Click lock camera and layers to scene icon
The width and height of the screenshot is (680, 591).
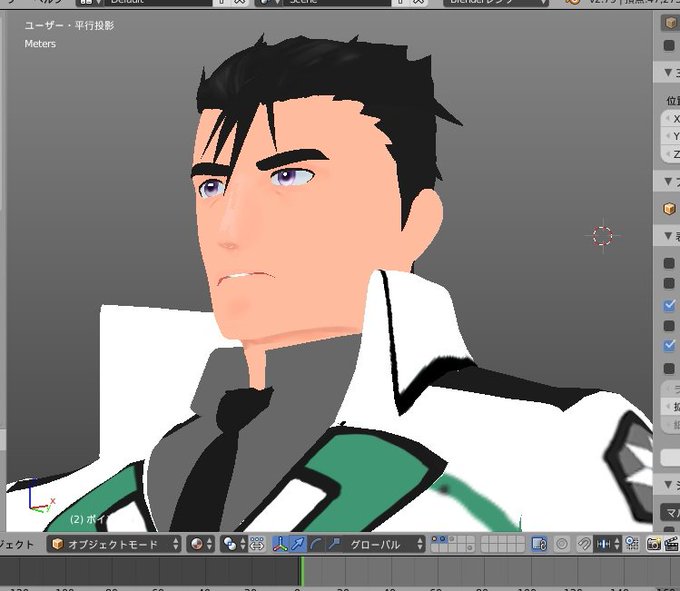[539, 544]
